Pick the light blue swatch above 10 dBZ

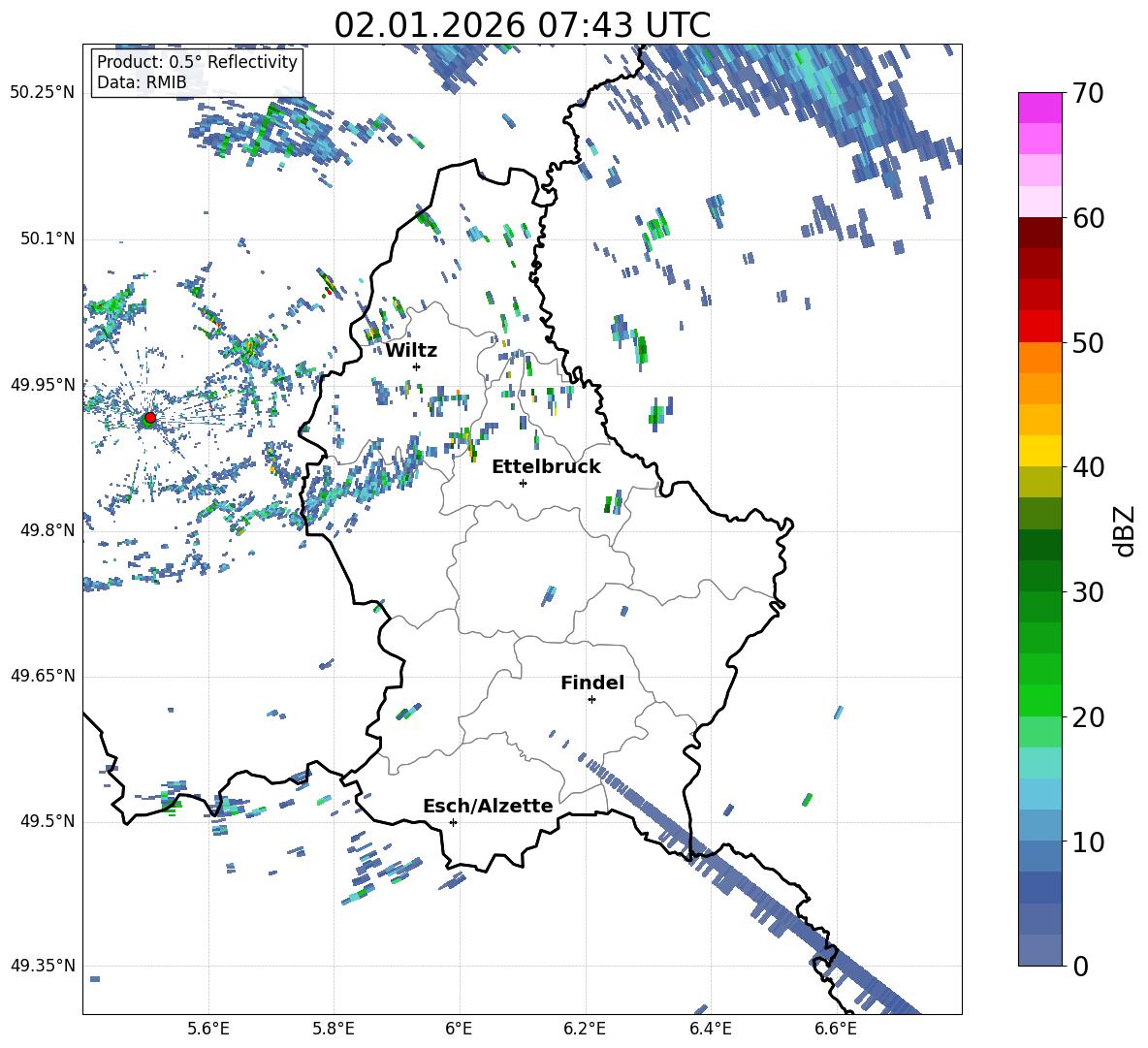coord(1039,794)
